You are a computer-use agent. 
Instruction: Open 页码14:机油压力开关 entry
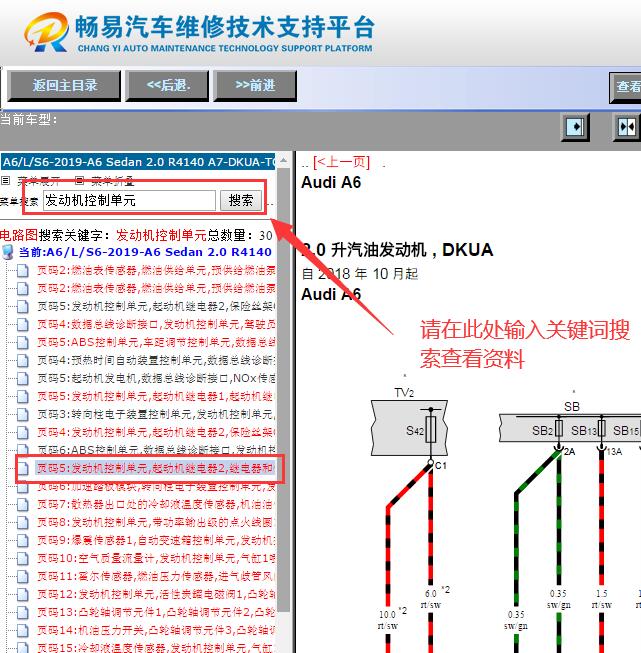pos(156,630)
